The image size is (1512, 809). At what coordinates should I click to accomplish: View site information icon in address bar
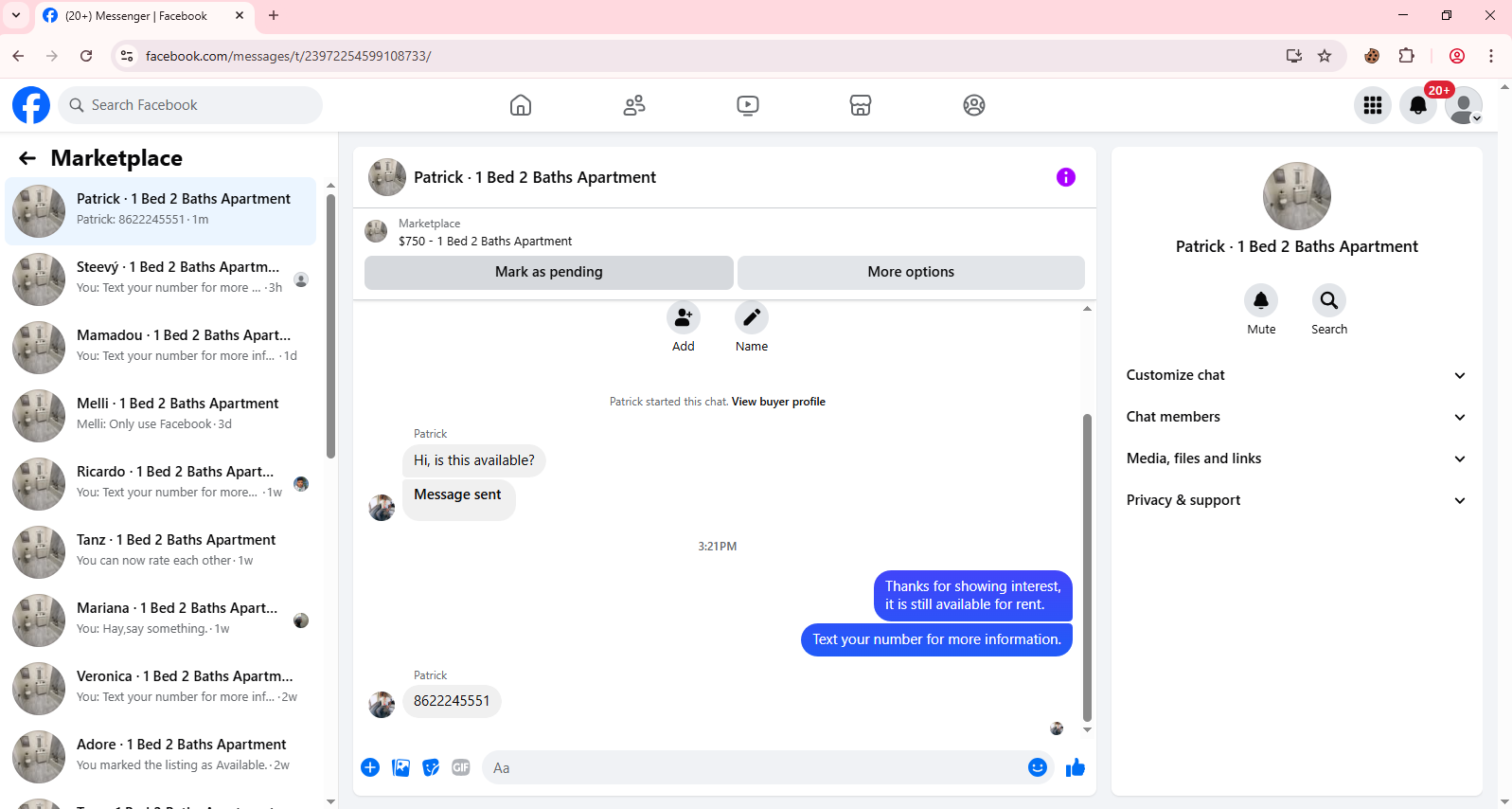pos(127,56)
